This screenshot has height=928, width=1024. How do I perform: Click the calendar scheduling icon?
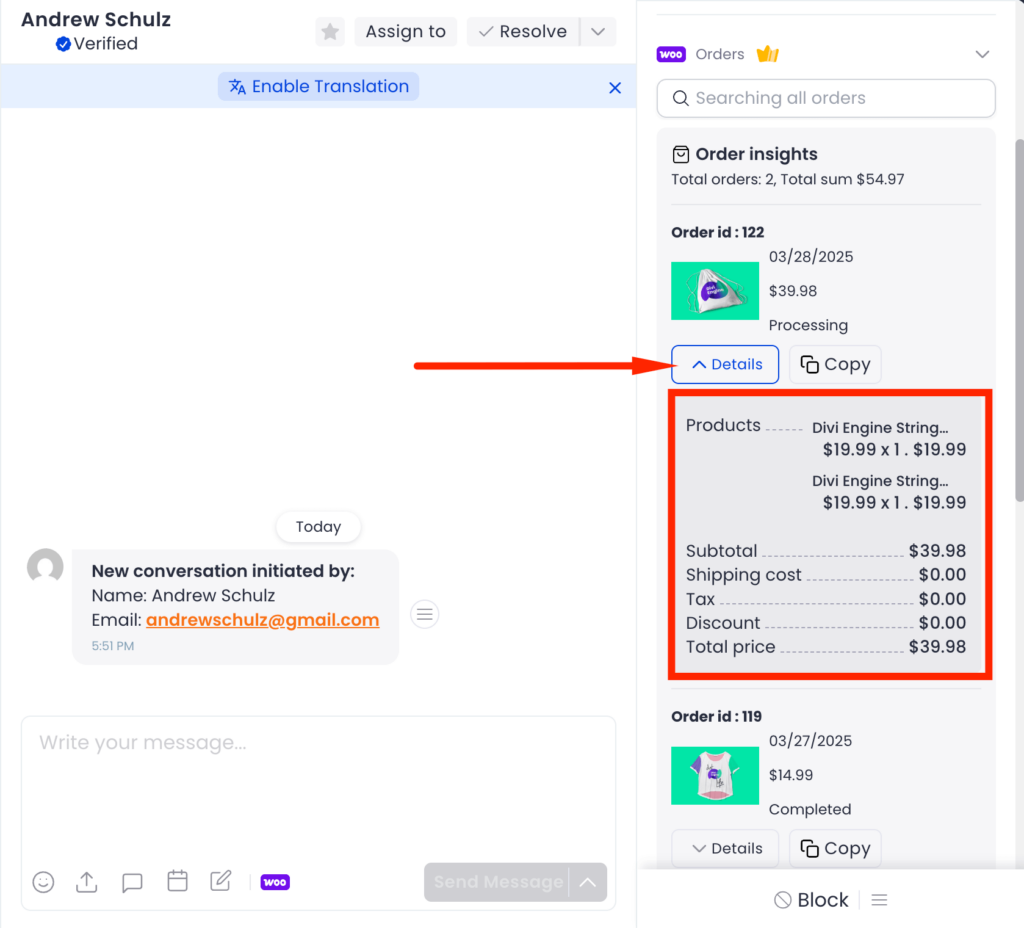177,881
